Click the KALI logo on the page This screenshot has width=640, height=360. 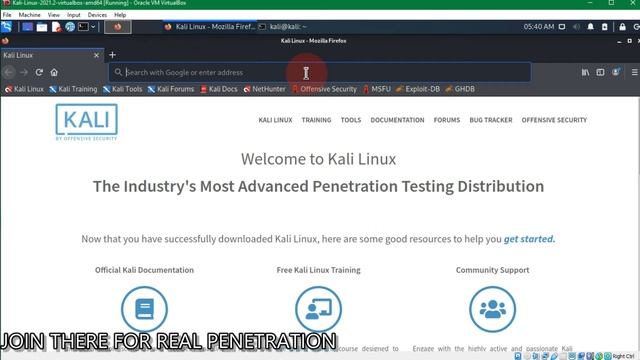(x=87, y=122)
